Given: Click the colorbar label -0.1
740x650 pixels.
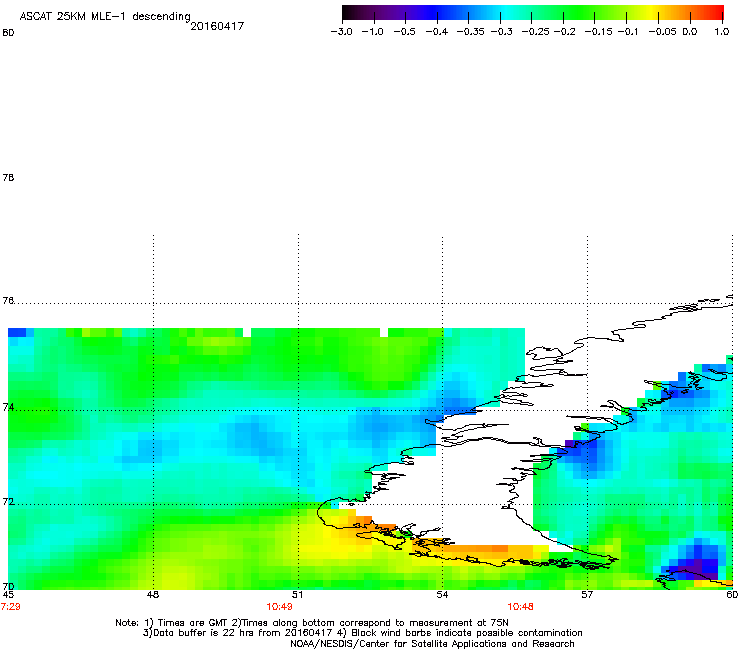Looking at the screenshot, I should point(628,32).
